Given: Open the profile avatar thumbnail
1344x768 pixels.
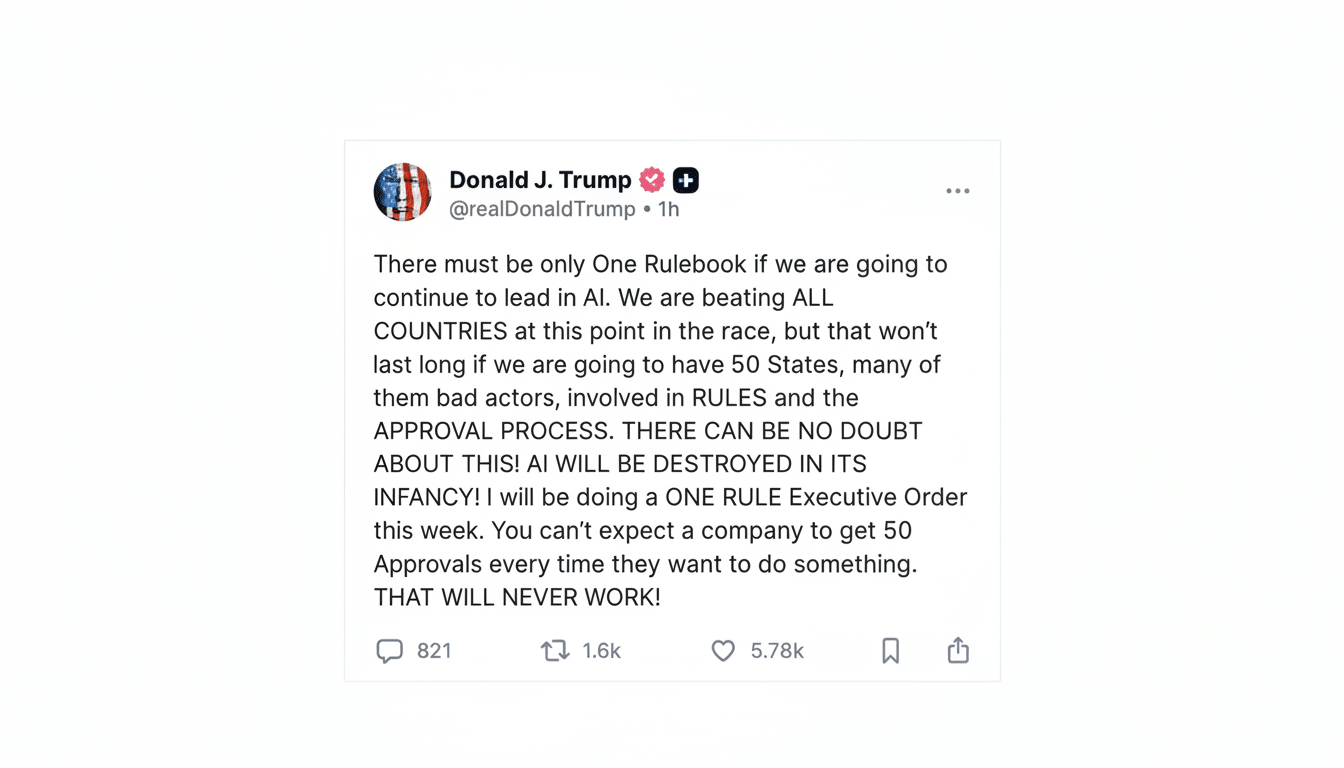Looking at the screenshot, I should point(402,191).
